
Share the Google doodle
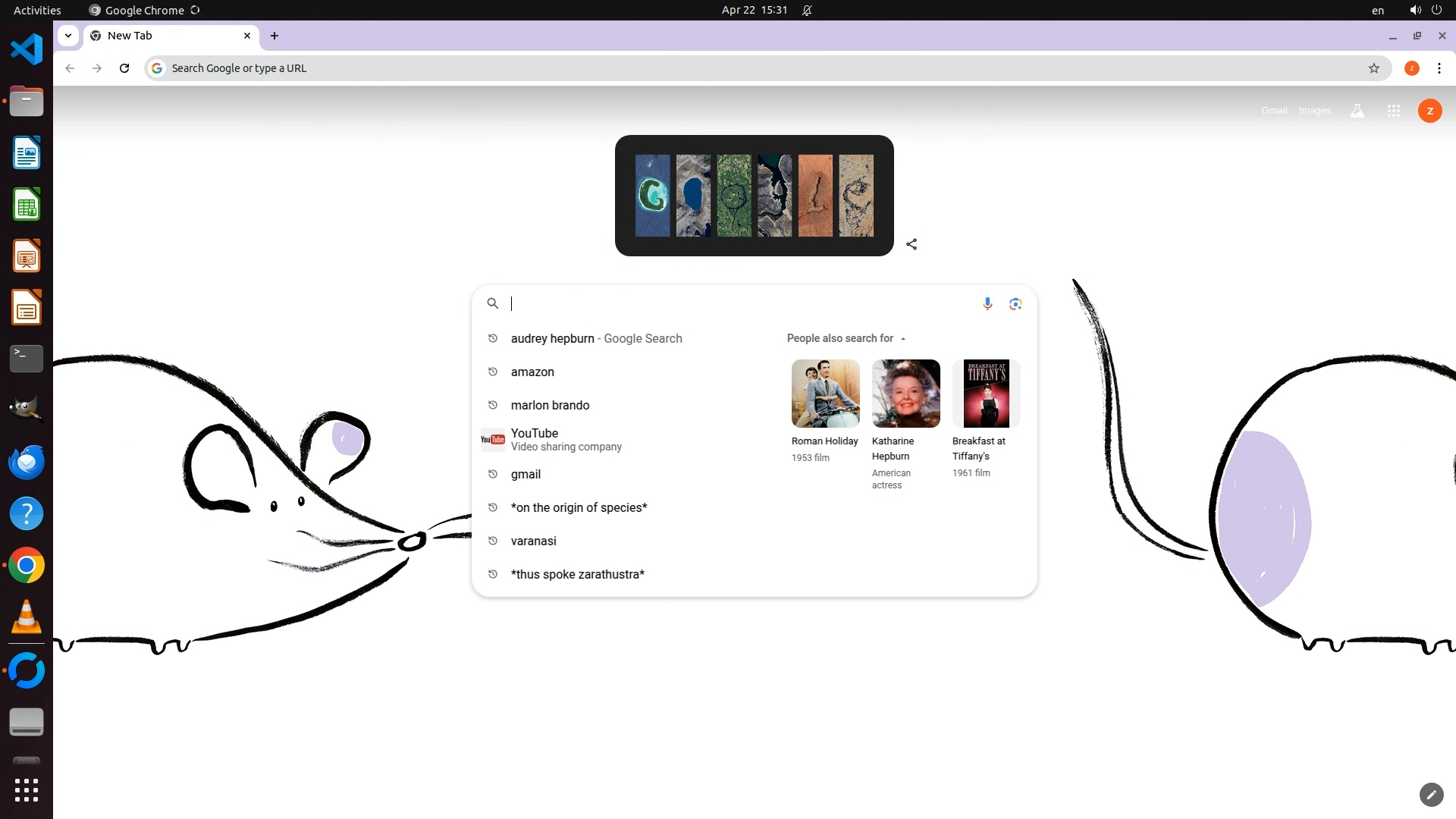point(912,244)
